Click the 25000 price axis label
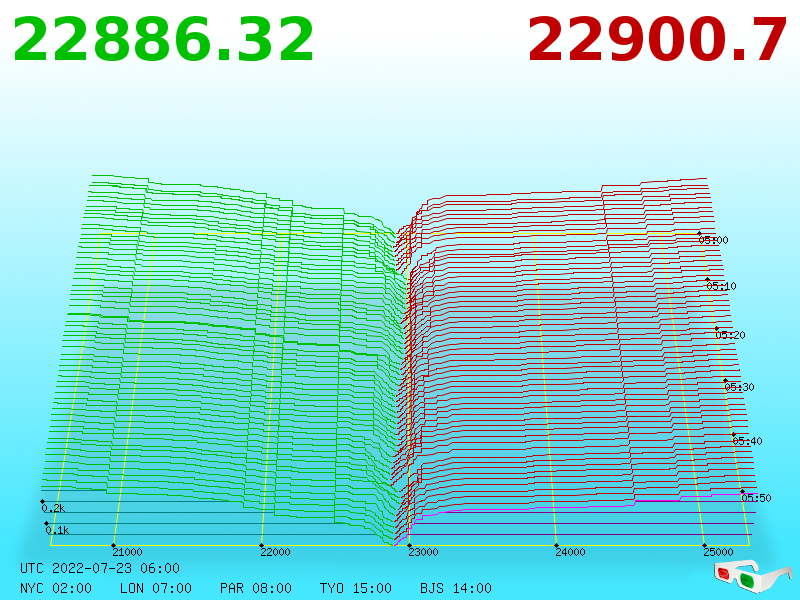The height and width of the screenshot is (600, 800). tap(718, 552)
